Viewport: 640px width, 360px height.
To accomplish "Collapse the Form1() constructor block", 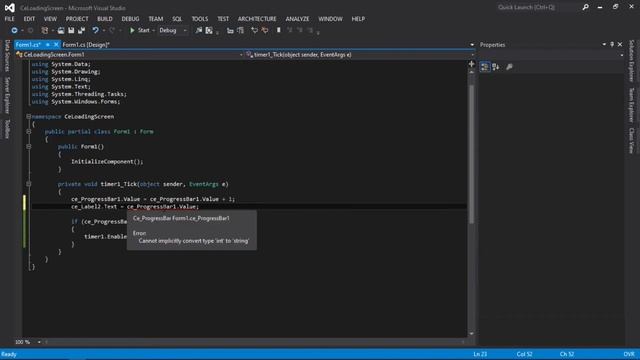I will click(x=29, y=146).
